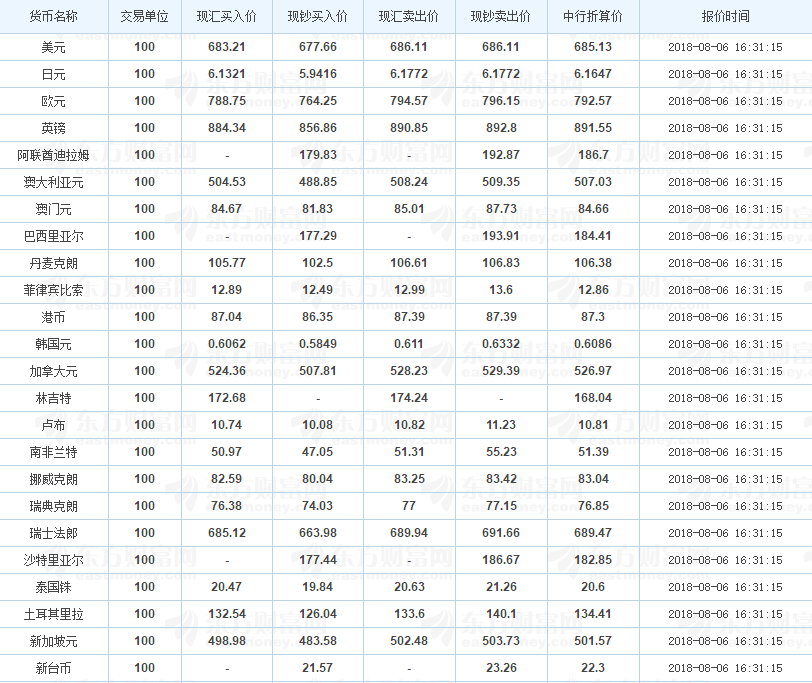Viewport: 812px width, 683px height.
Task: Select the 菲律宾比索 currency name
Action: coord(54,290)
